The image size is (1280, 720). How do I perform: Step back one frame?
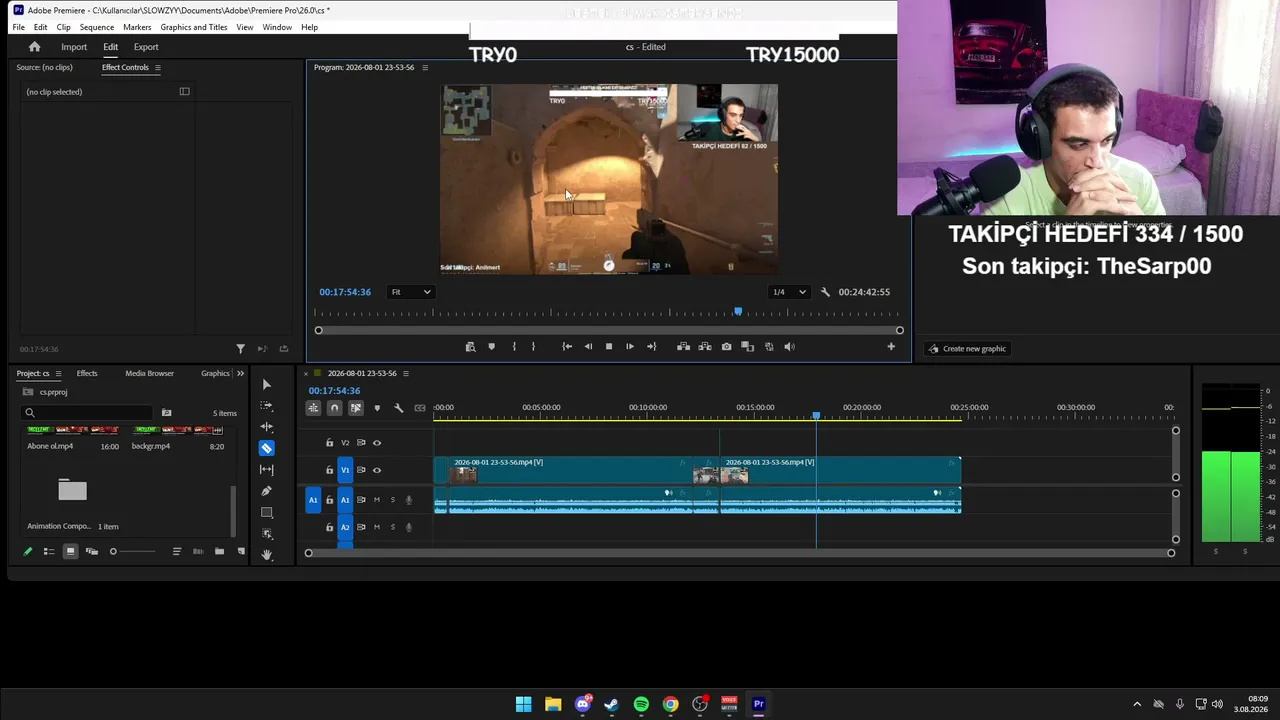click(x=588, y=347)
